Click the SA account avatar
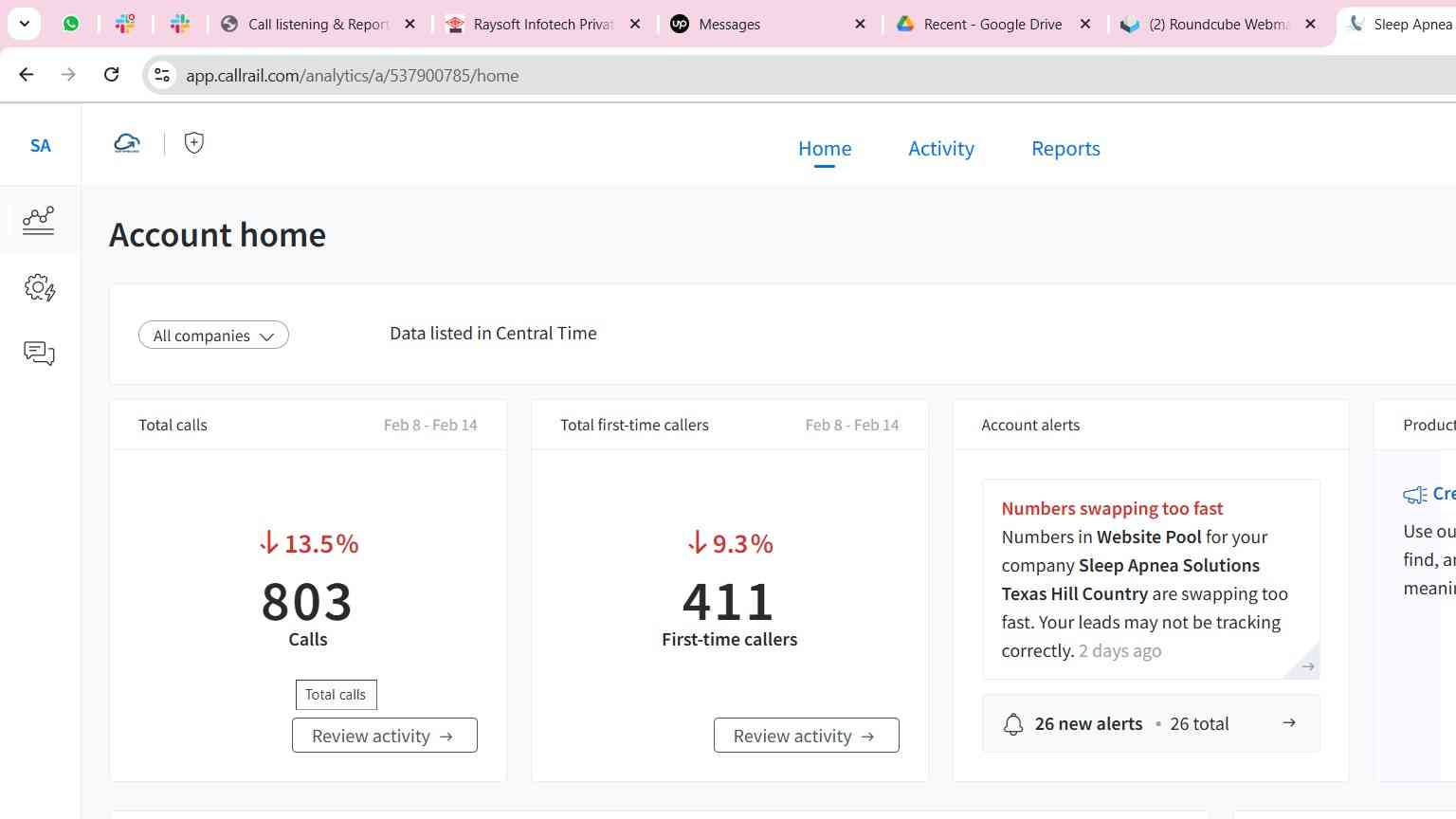The image size is (1456, 819). (x=40, y=145)
